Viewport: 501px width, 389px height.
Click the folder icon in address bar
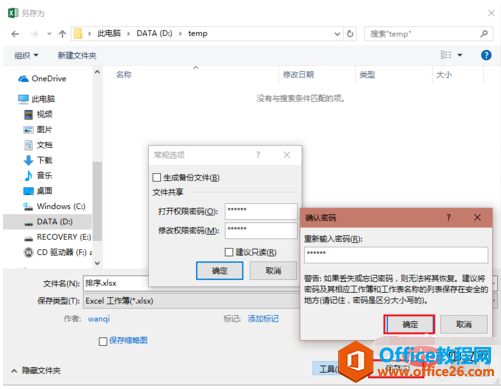click(x=78, y=34)
